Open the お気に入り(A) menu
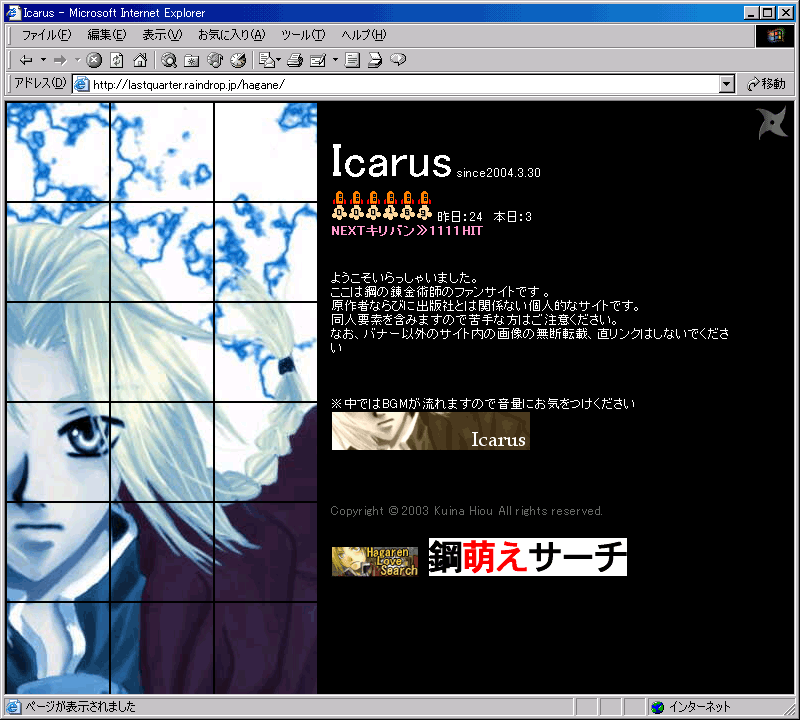Viewport: 800px width, 720px height. point(232,35)
